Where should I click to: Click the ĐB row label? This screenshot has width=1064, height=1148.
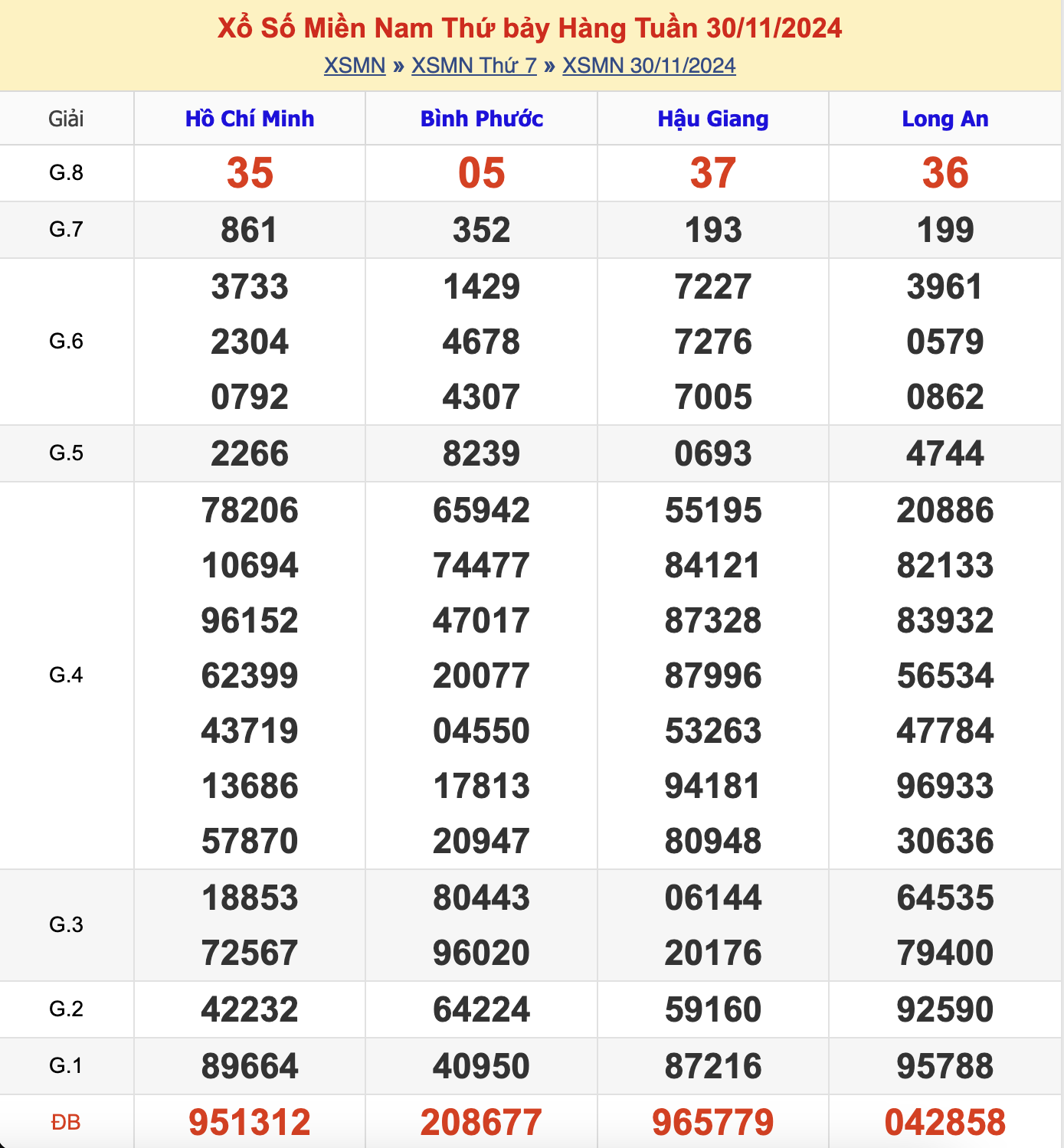pos(66,1123)
